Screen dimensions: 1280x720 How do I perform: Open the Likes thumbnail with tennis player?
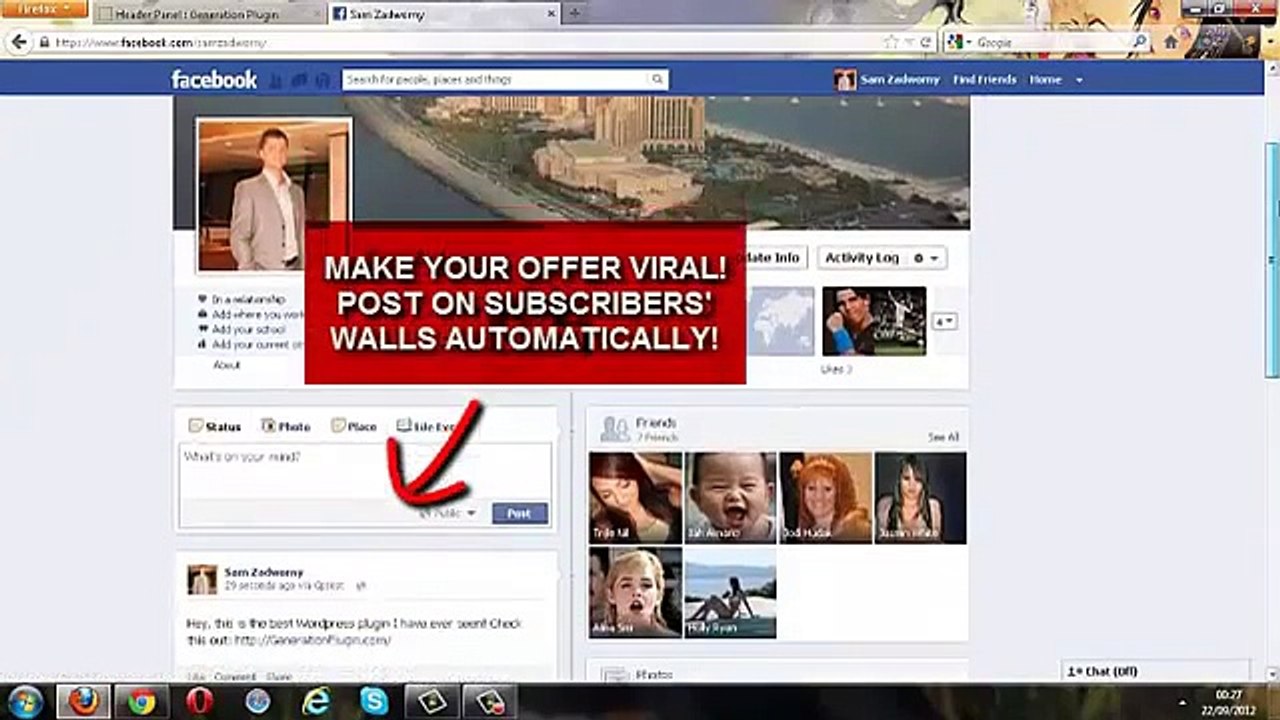tap(874, 321)
